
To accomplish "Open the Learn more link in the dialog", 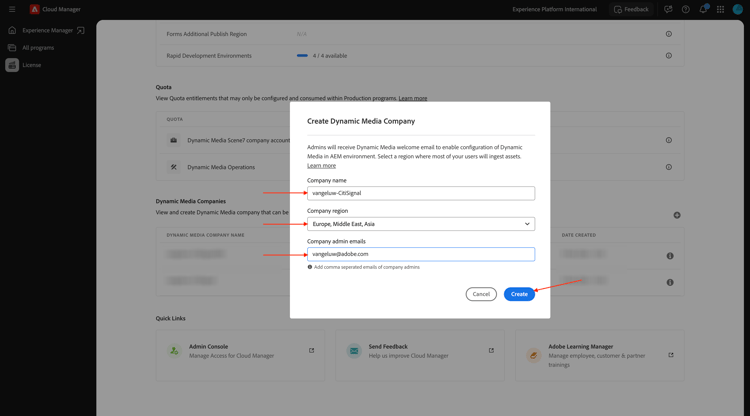I will click(321, 165).
